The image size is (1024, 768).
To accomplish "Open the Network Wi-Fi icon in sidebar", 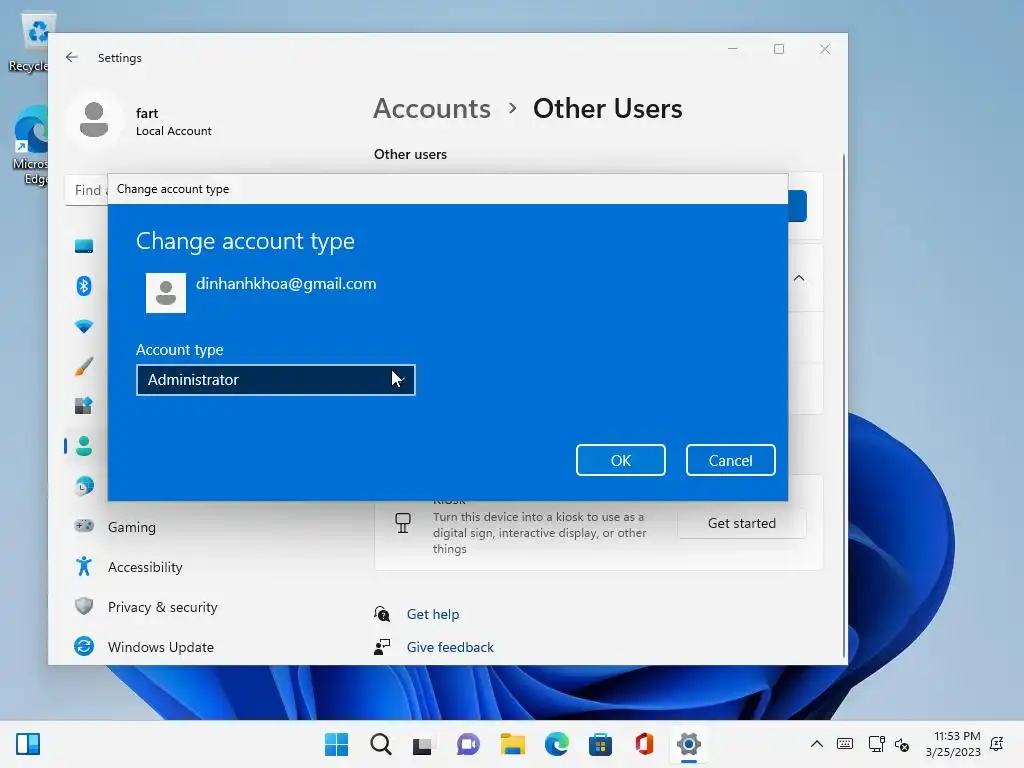I will click(84, 327).
